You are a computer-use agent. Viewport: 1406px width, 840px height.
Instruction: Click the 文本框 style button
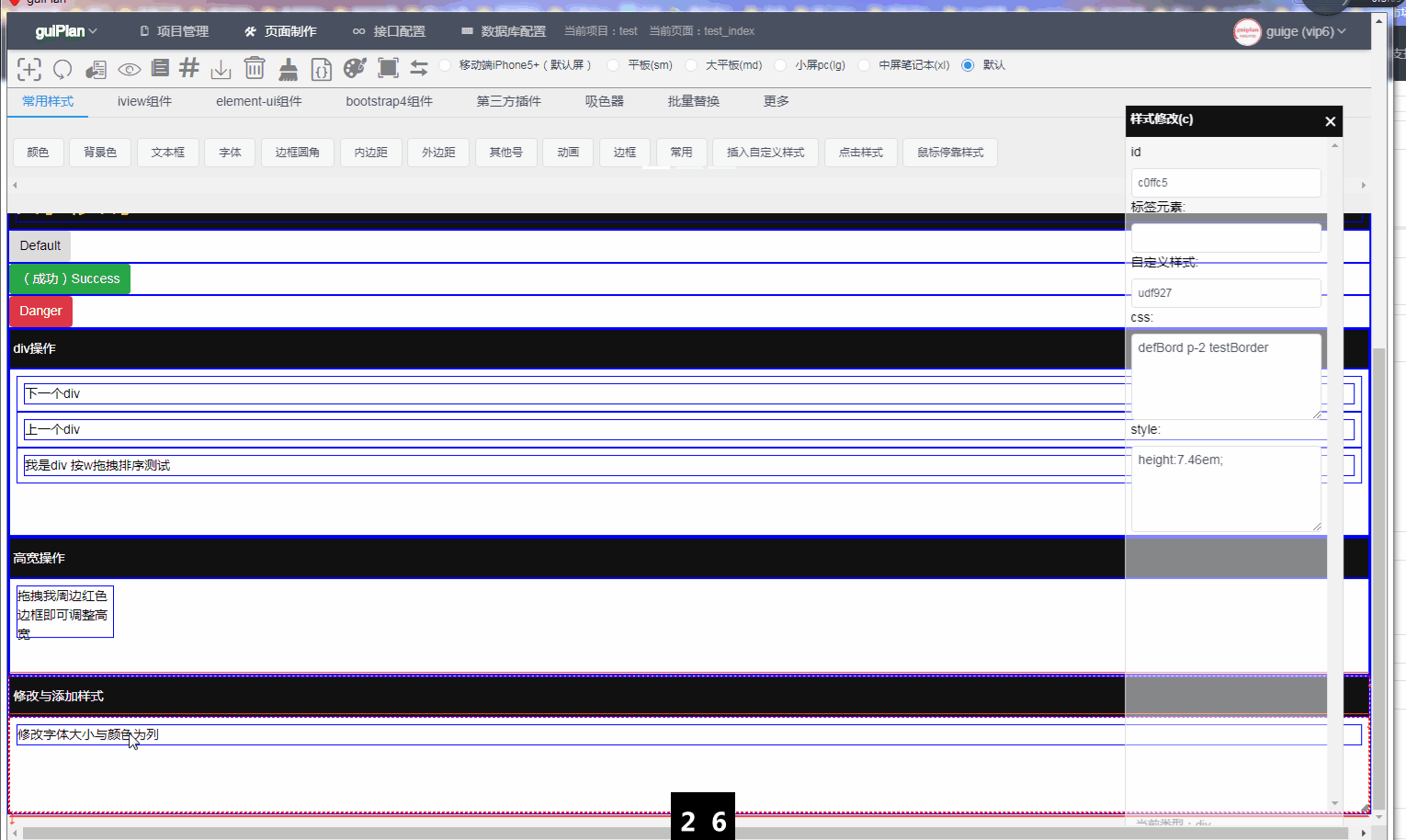[x=168, y=153]
